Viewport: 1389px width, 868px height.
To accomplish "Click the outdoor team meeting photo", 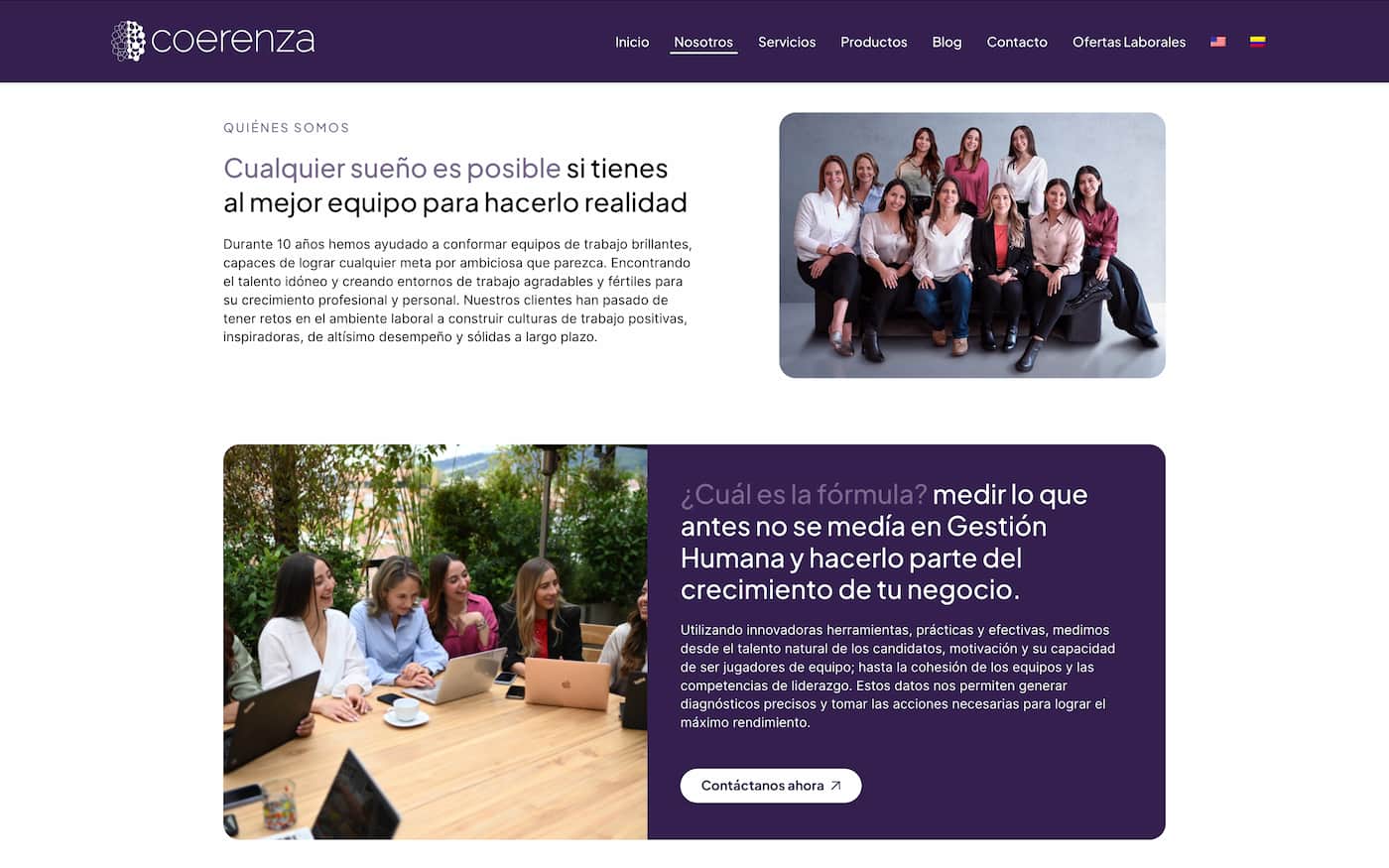I will pos(436,642).
